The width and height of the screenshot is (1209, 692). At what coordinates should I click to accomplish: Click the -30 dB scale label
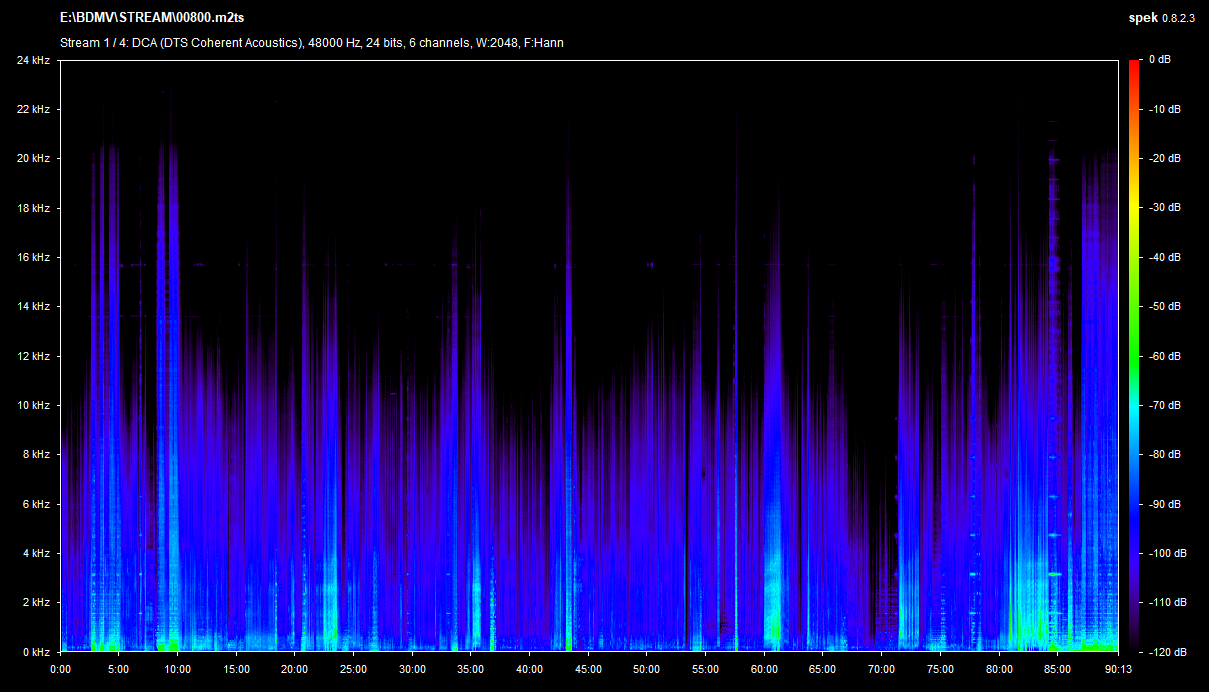click(1164, 208)
